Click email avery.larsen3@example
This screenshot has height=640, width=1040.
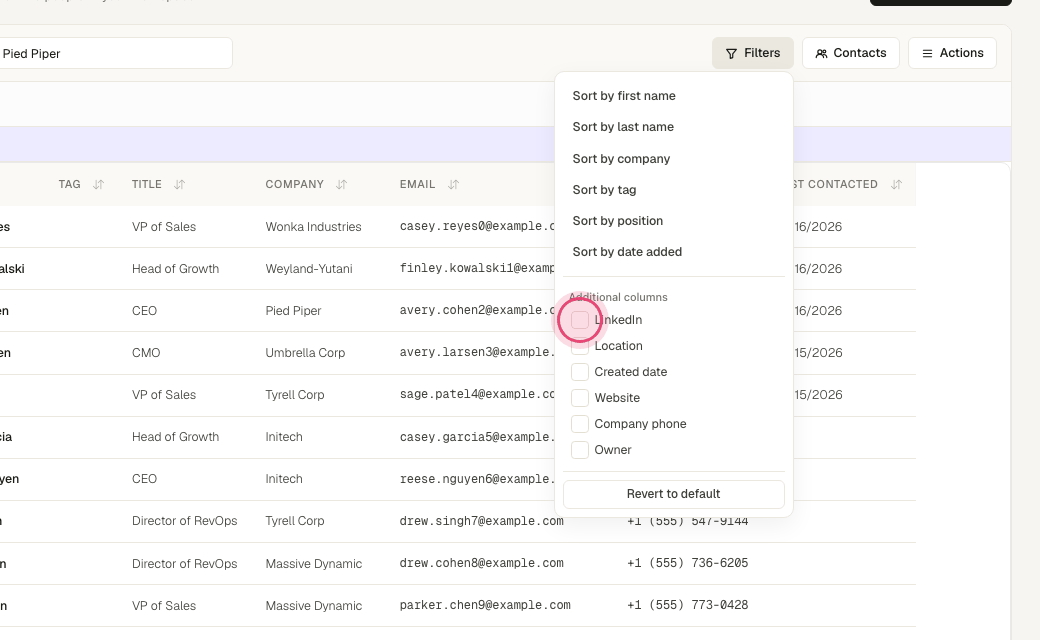(477, 352)
